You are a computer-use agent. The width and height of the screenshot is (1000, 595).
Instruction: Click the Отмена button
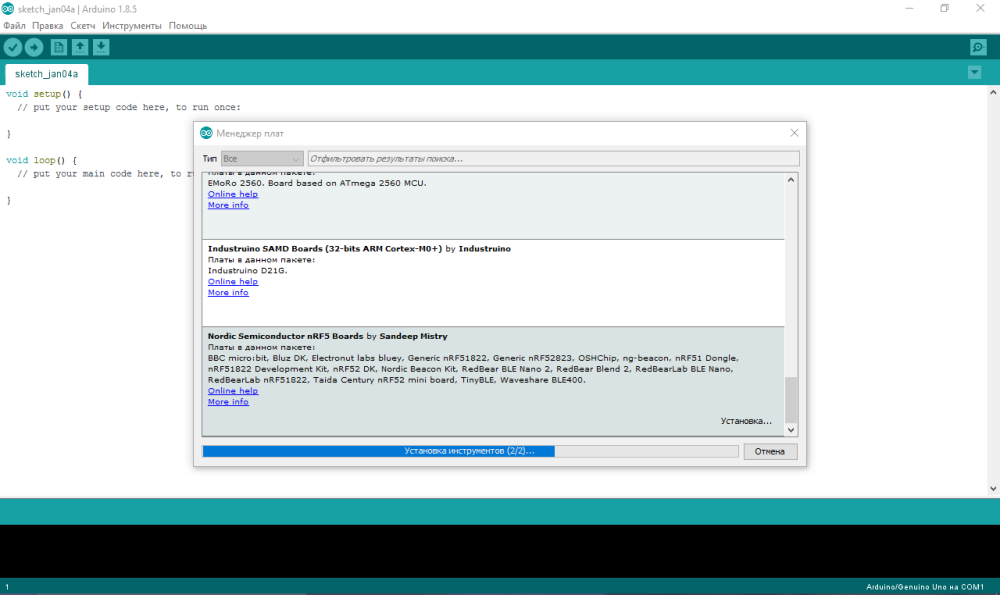pos(770,451)
